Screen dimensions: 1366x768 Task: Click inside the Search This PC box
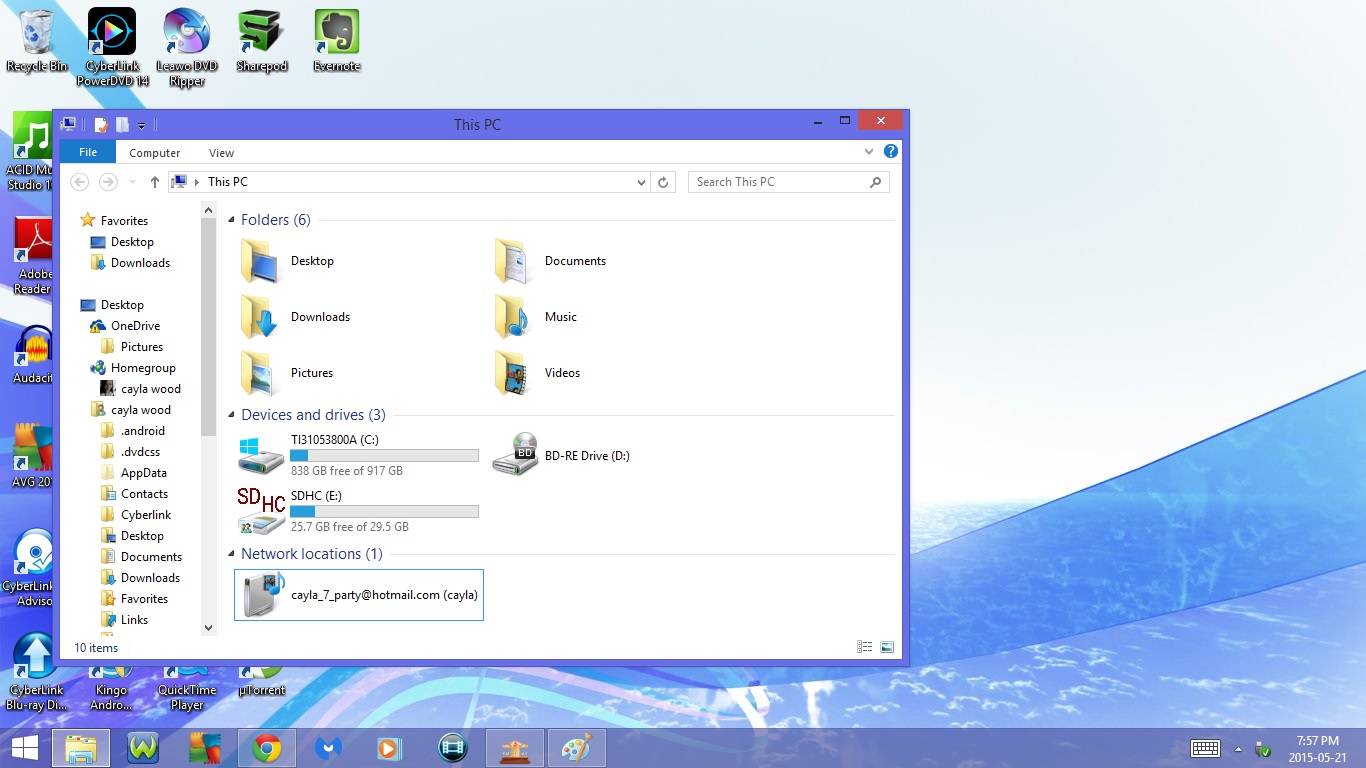(788, 182)
